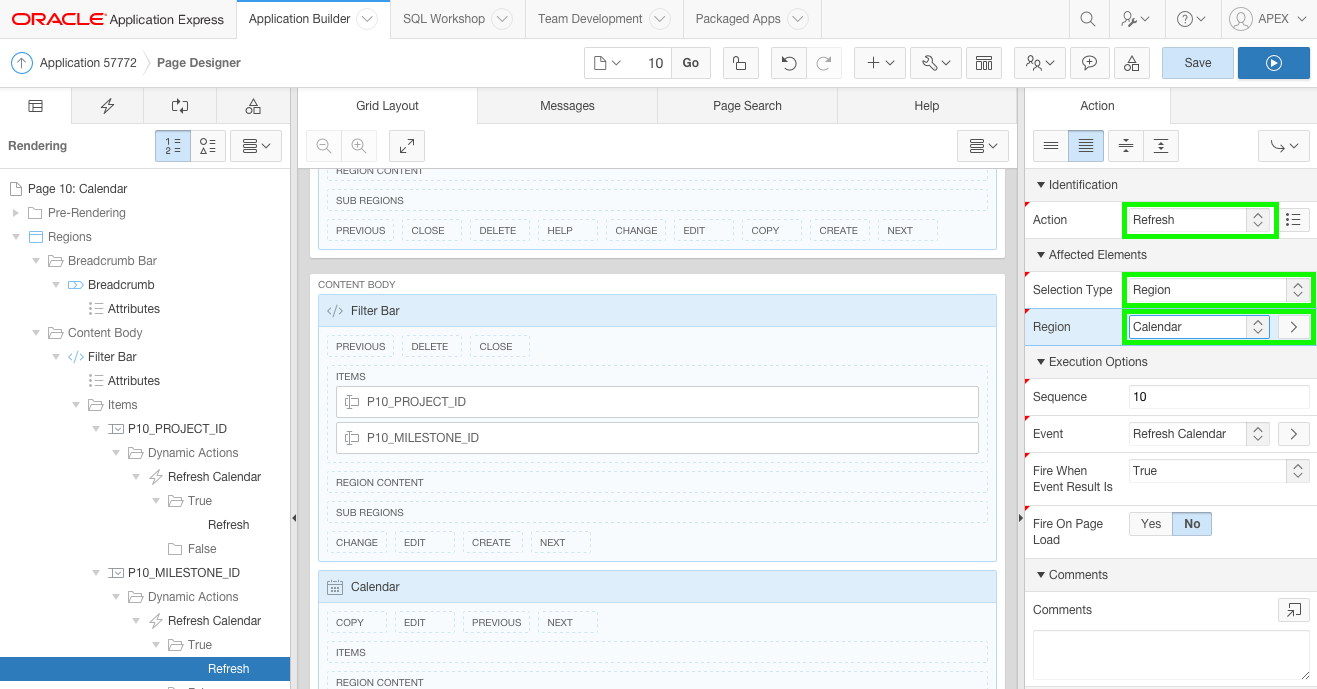This screenshot has height=689, width=1317.
Task: Redo the last change
Action: click(823, 63)
